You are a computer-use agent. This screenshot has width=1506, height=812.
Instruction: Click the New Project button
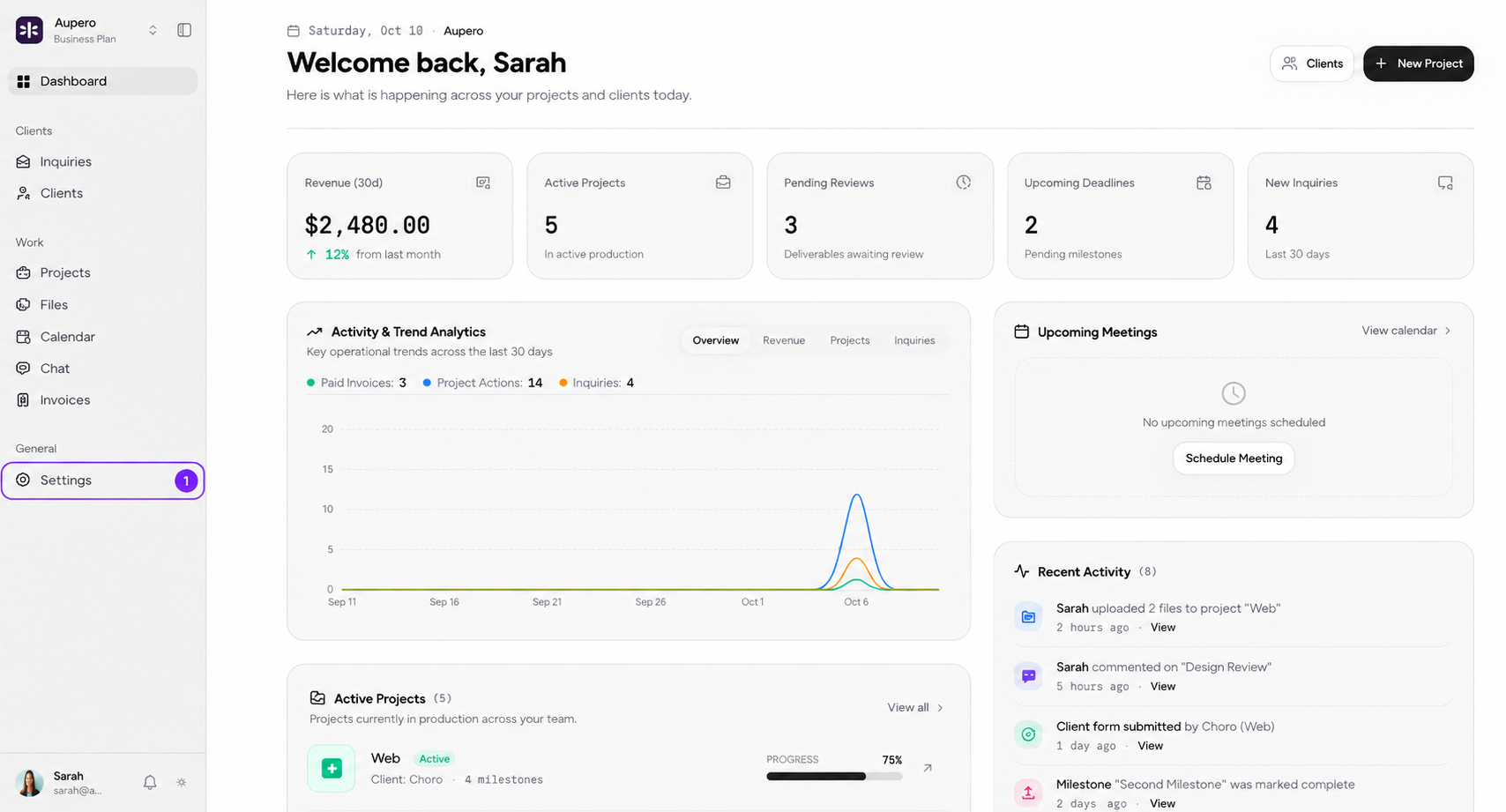point(1419,63)
